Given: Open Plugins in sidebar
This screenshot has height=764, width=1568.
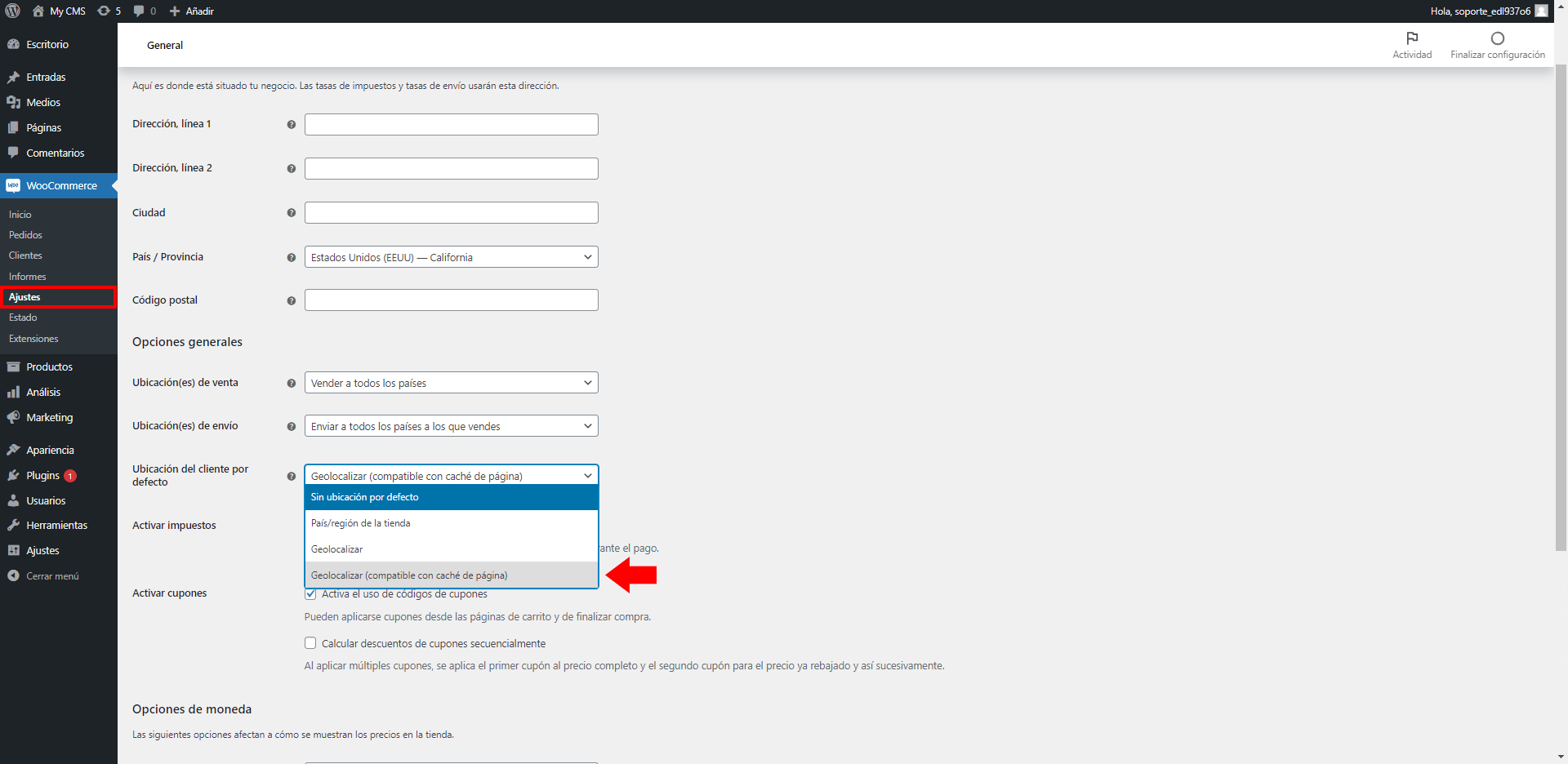Looking at the screenshot, I should click(59, 475).
